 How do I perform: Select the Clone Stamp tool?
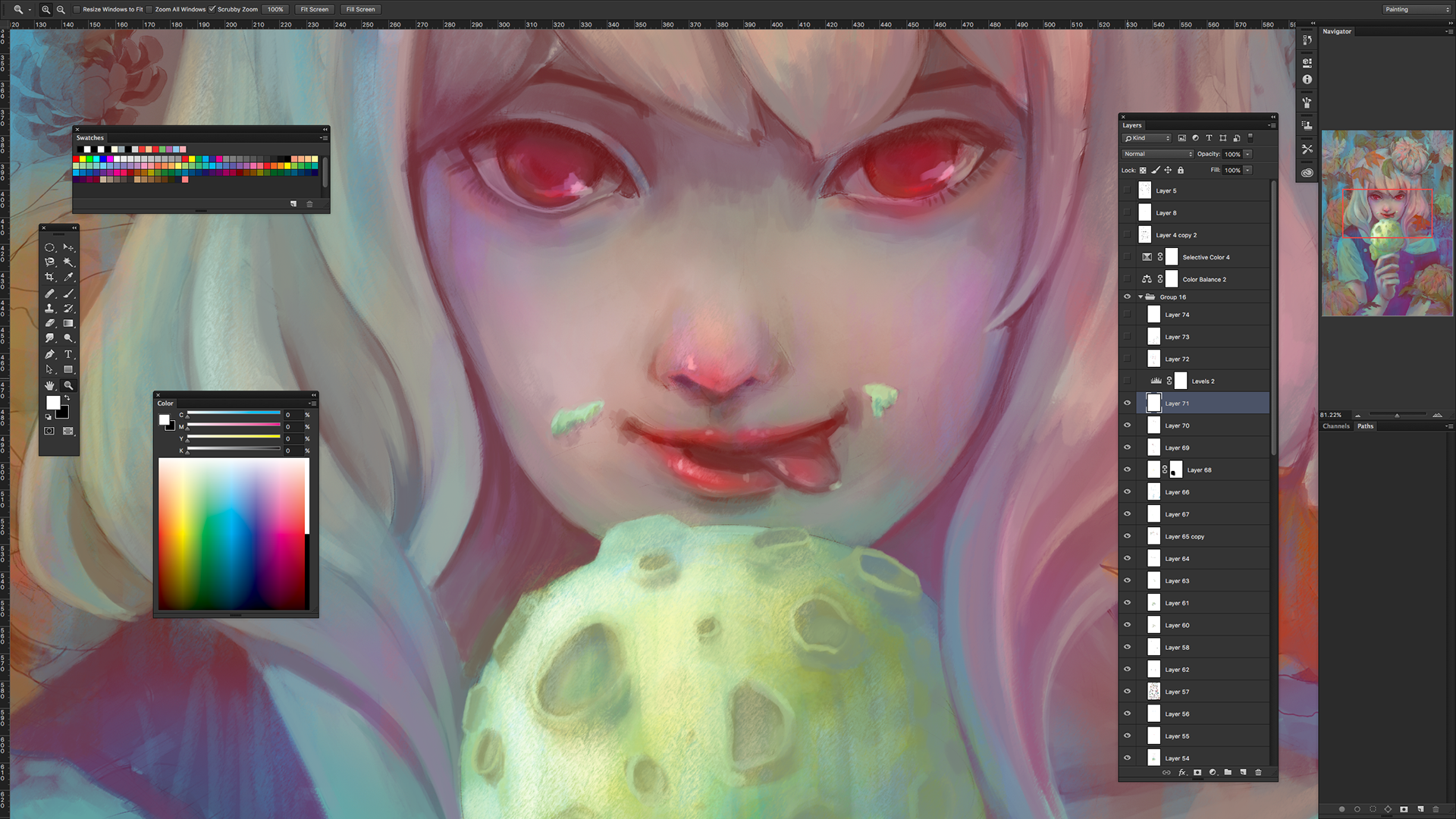(x=49, y=309)
